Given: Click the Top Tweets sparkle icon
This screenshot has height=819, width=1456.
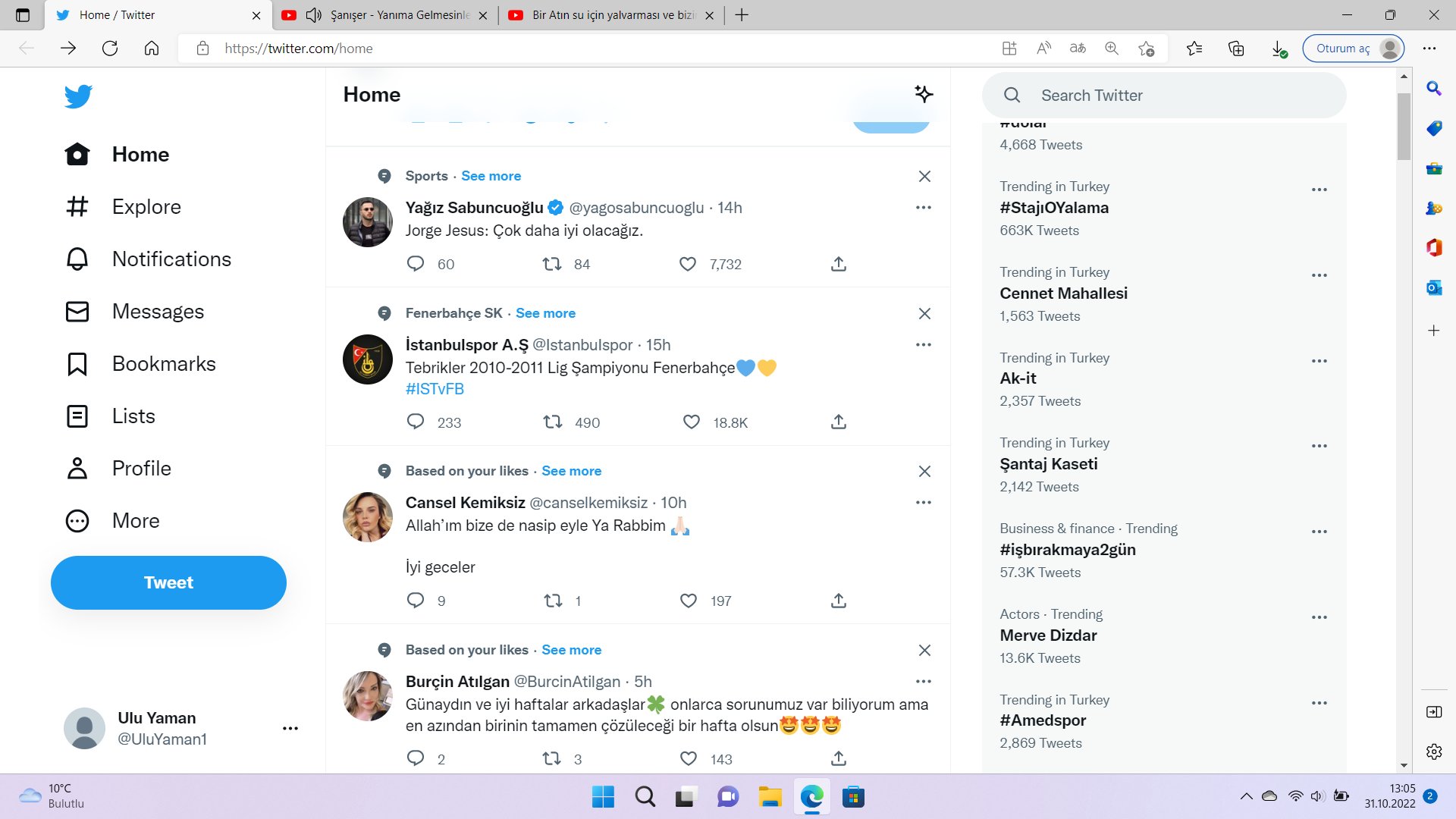Looking at the screenshot, I should pyautogui.click(x=923, y=94).
